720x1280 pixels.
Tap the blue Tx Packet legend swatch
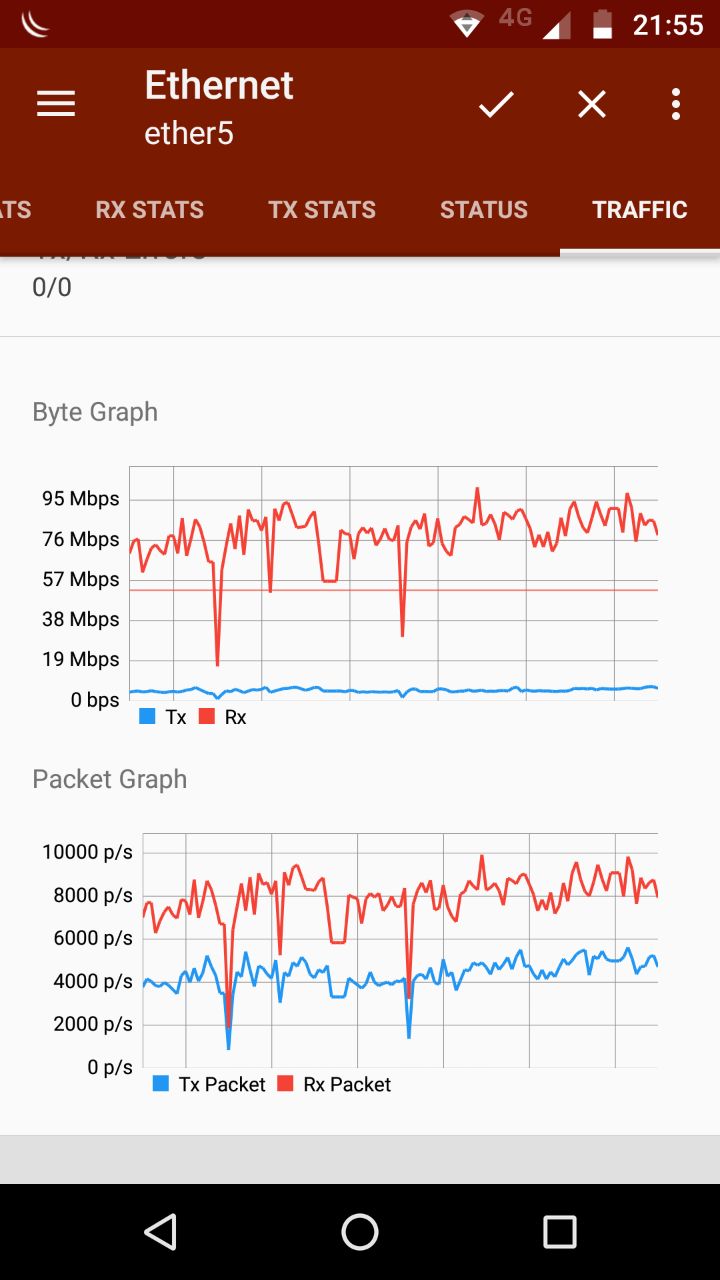[161, 1084]
